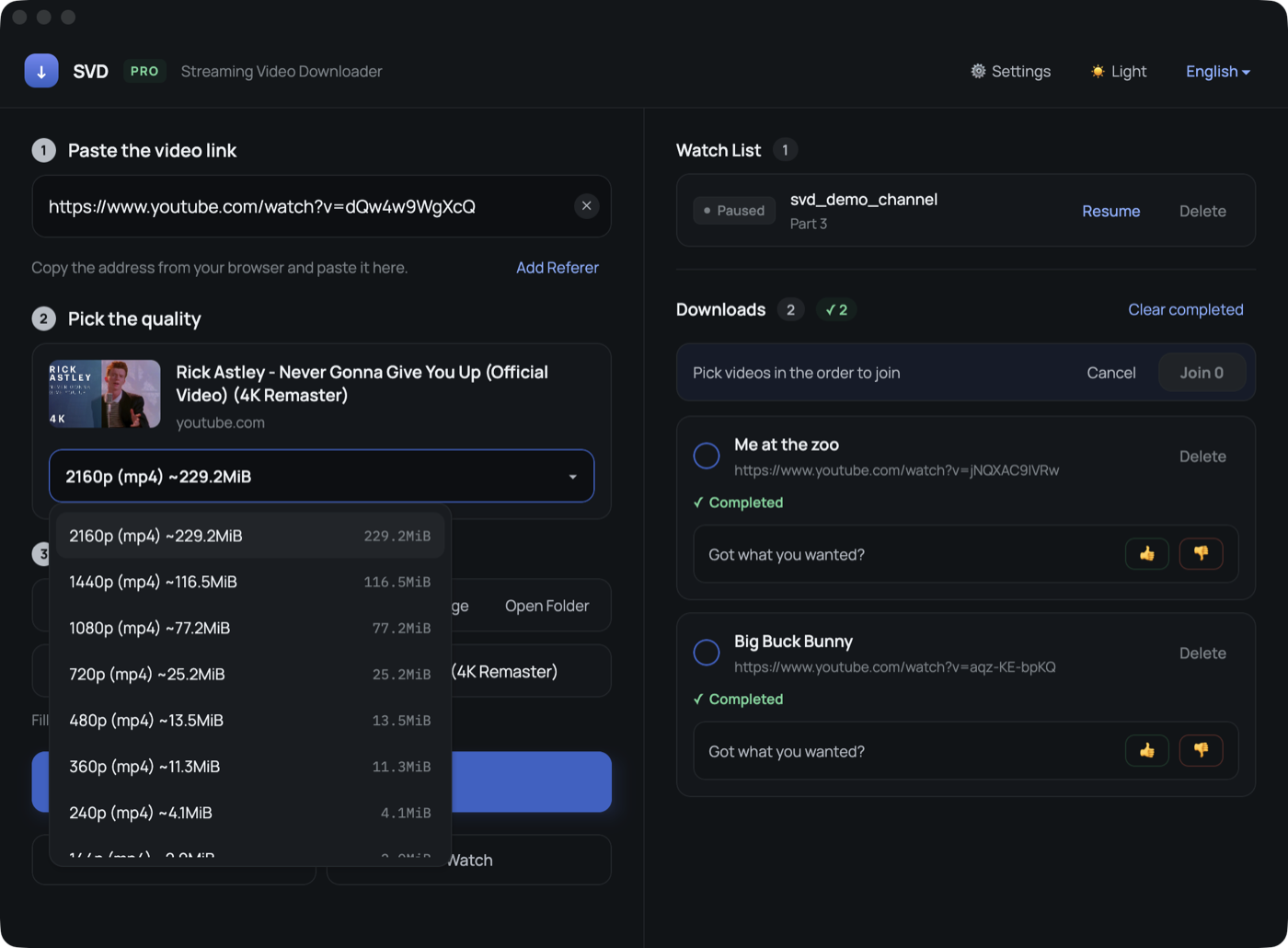Click the Big Buck Bunny YouTube URL

(895, 667)
